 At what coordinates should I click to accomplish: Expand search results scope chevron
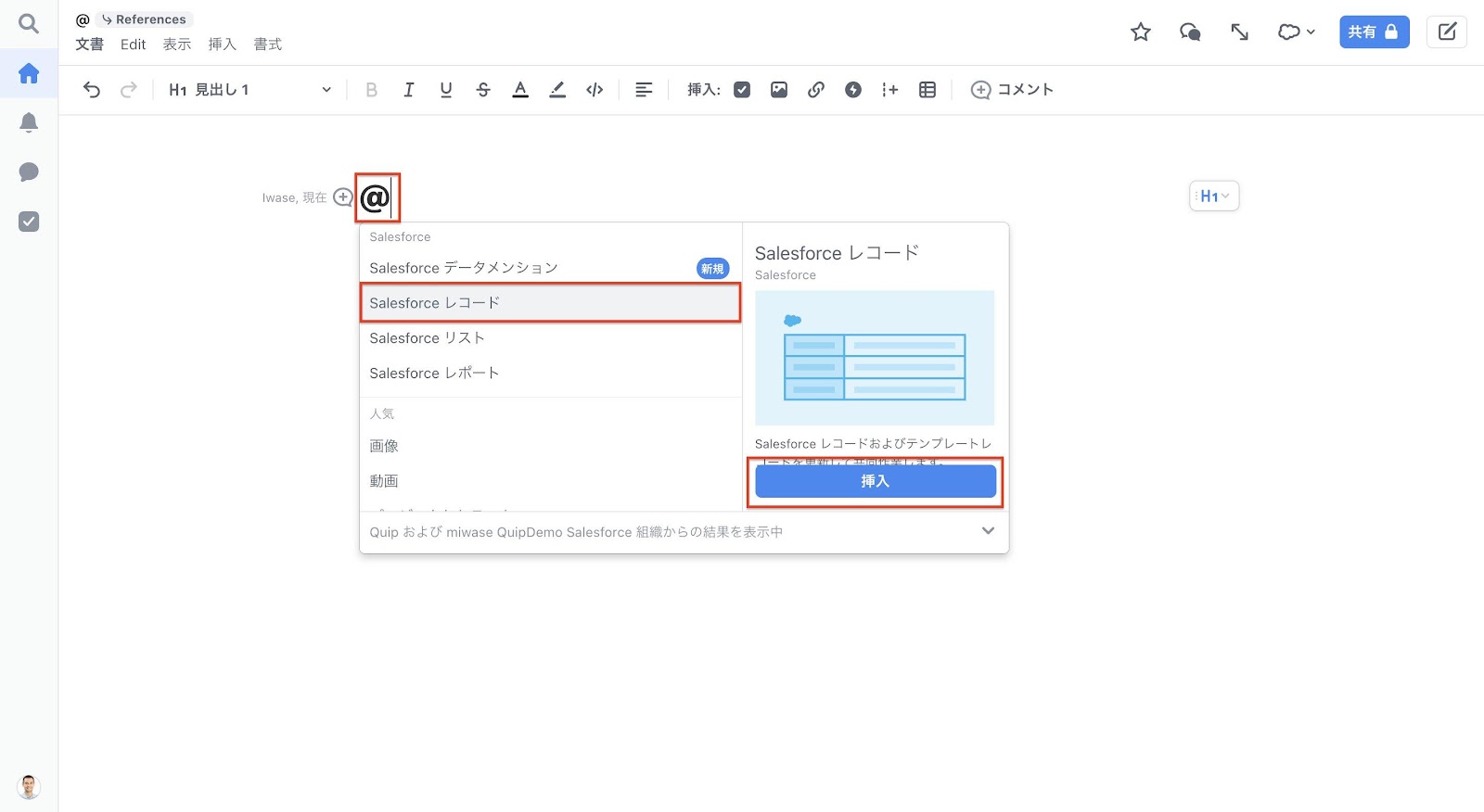988,531
